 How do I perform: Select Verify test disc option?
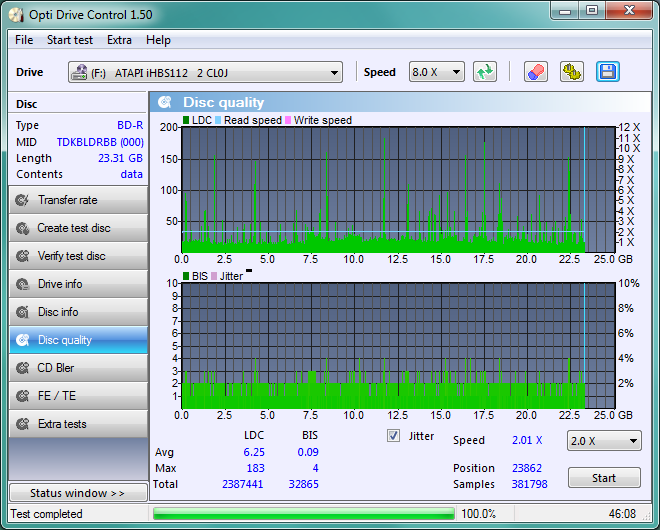tap(78, 256)
